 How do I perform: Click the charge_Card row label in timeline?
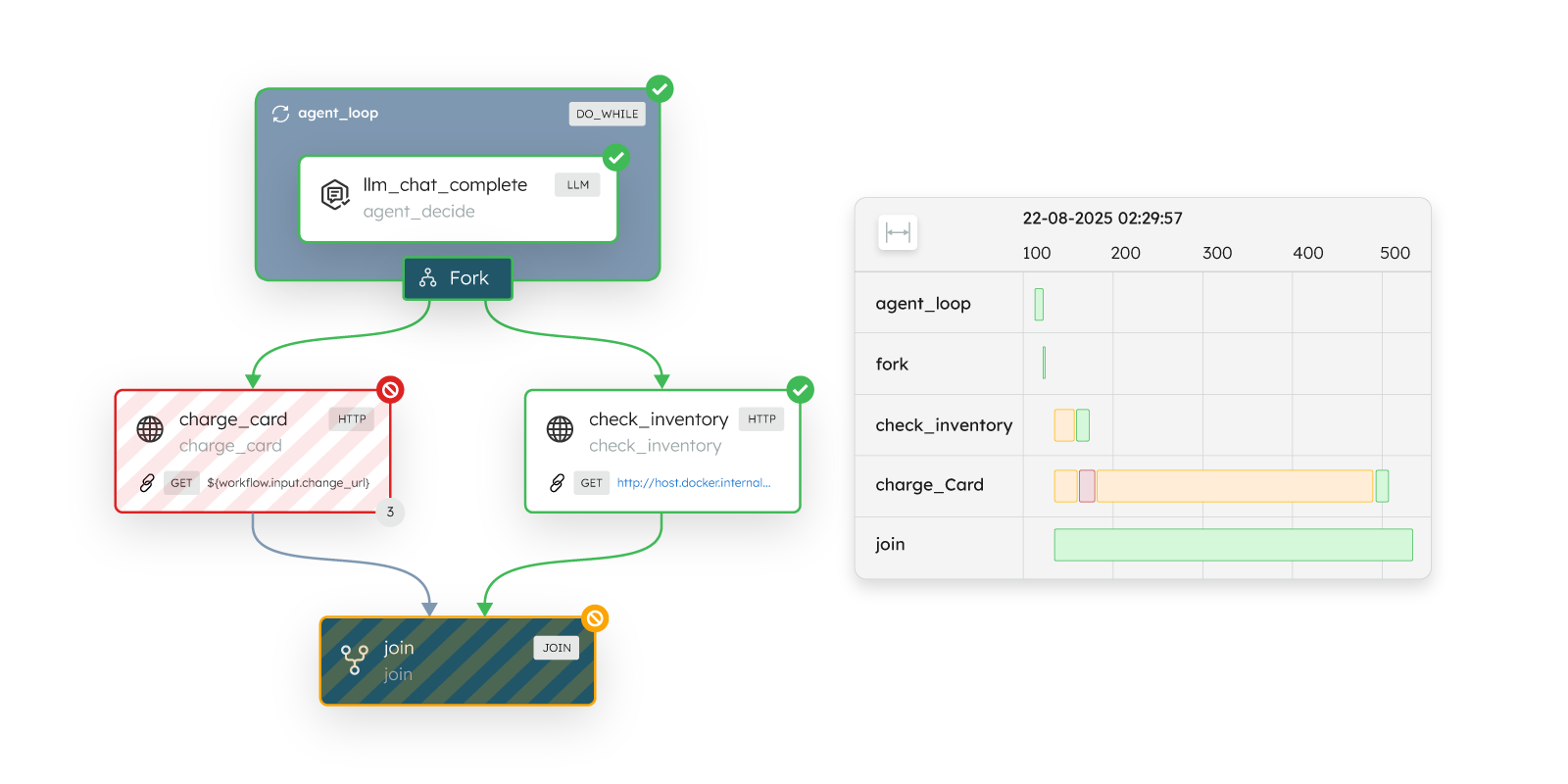point(929,485)
